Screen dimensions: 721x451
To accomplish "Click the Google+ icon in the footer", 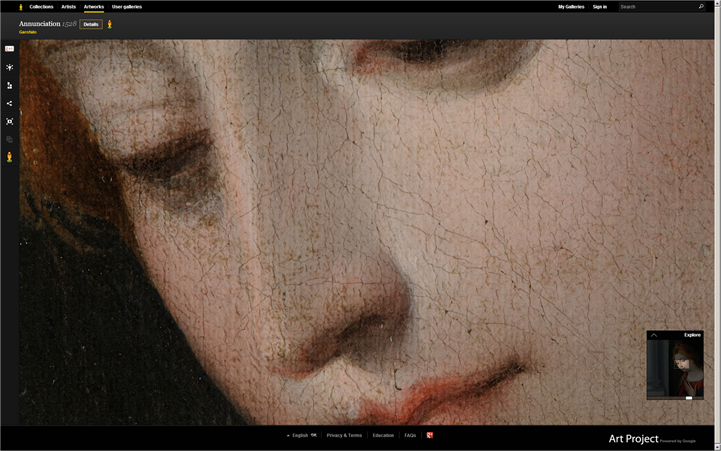I will tap(429, 435).
